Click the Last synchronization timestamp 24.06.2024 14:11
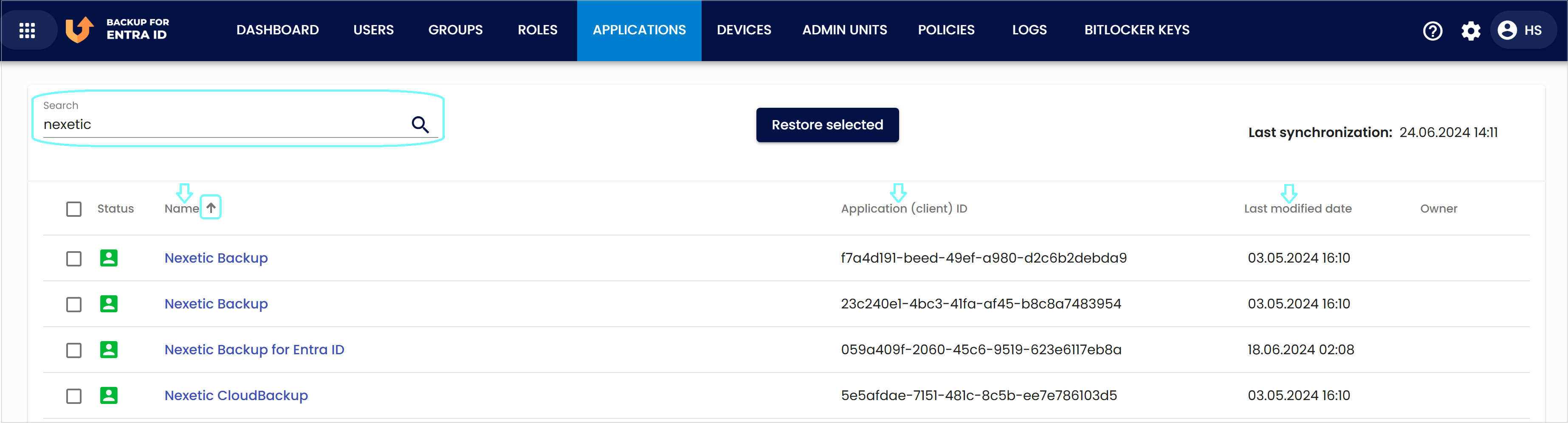 coord(1448,132)
